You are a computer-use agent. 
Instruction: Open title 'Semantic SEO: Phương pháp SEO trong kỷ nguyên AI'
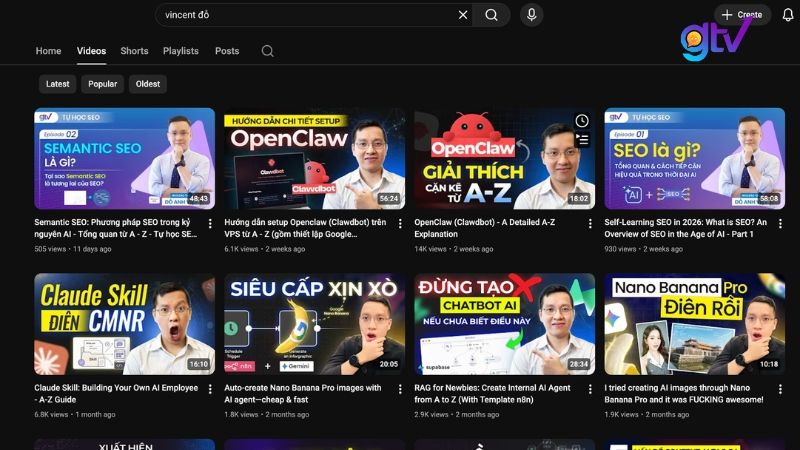click(116, 228)
